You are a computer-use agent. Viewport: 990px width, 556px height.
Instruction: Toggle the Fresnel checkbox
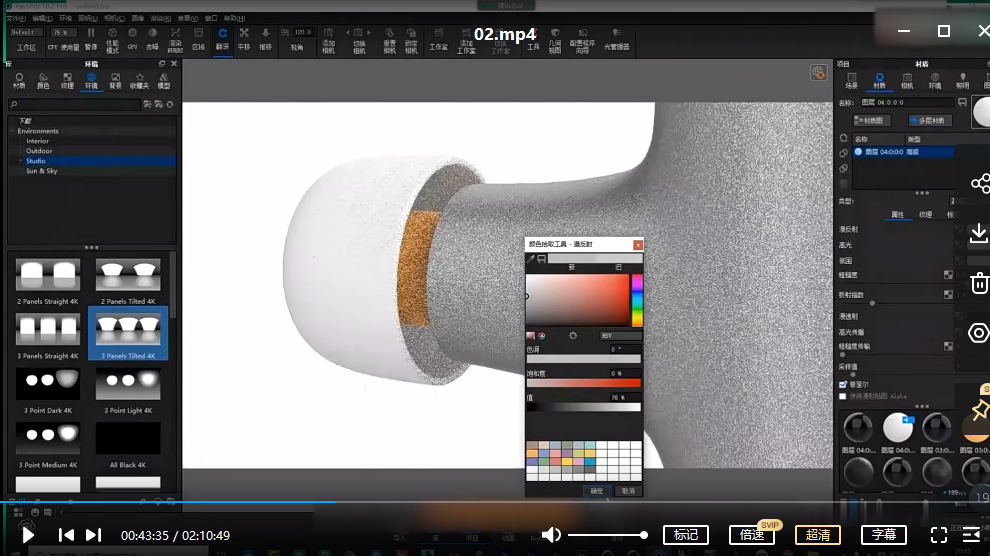(x=843, y=384)
